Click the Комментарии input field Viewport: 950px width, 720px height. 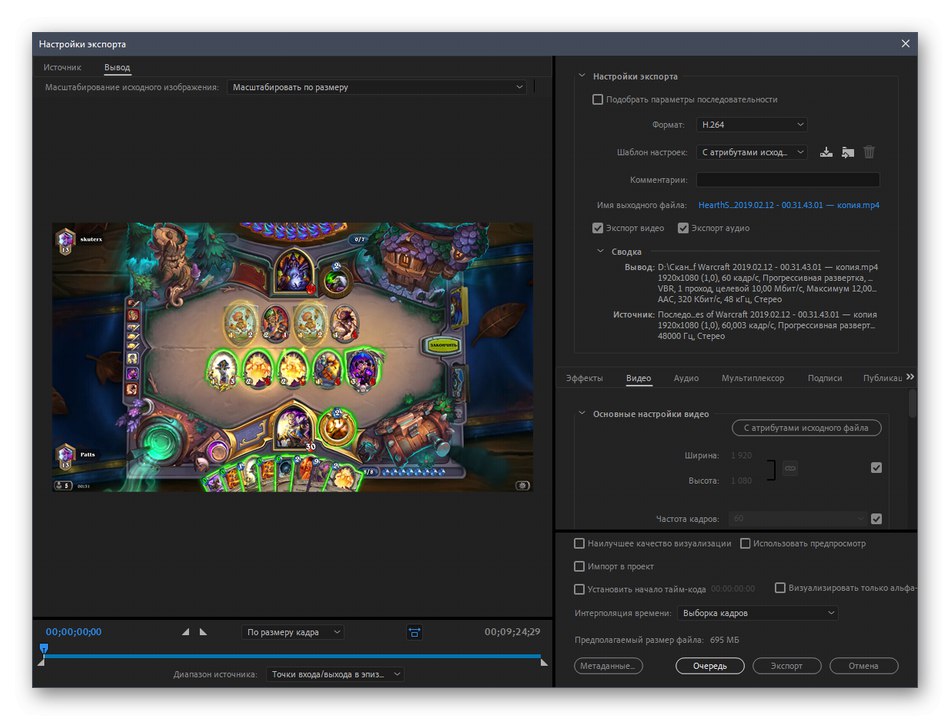coord(788,180)
